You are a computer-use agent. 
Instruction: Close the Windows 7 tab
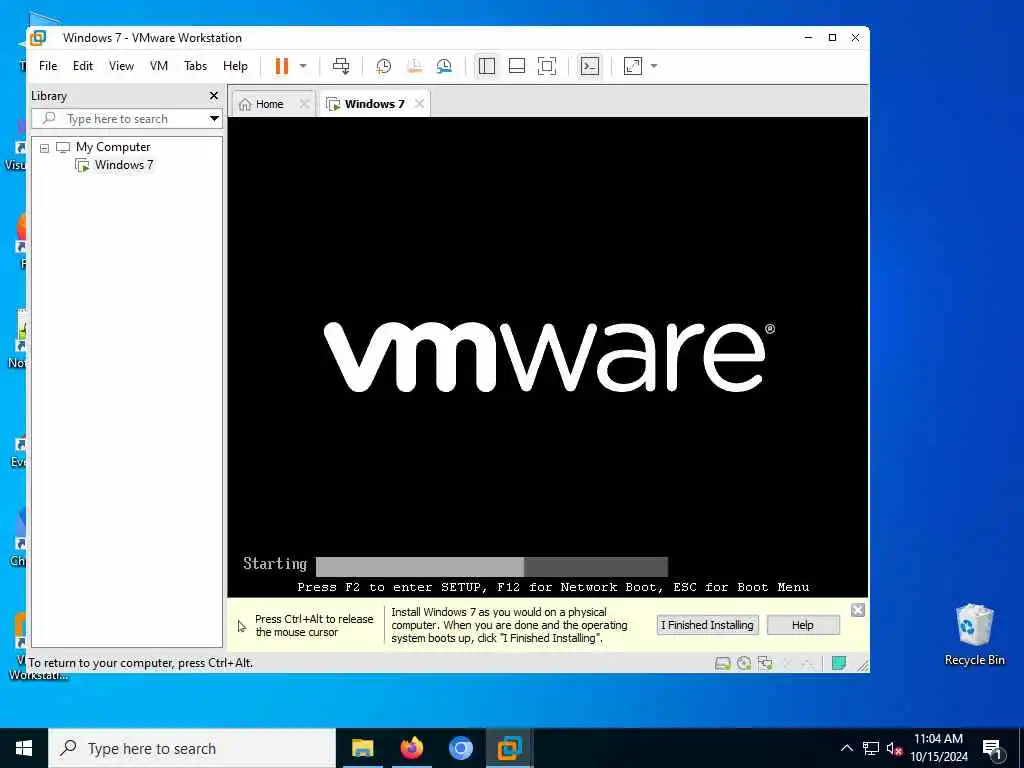[419, 104]
